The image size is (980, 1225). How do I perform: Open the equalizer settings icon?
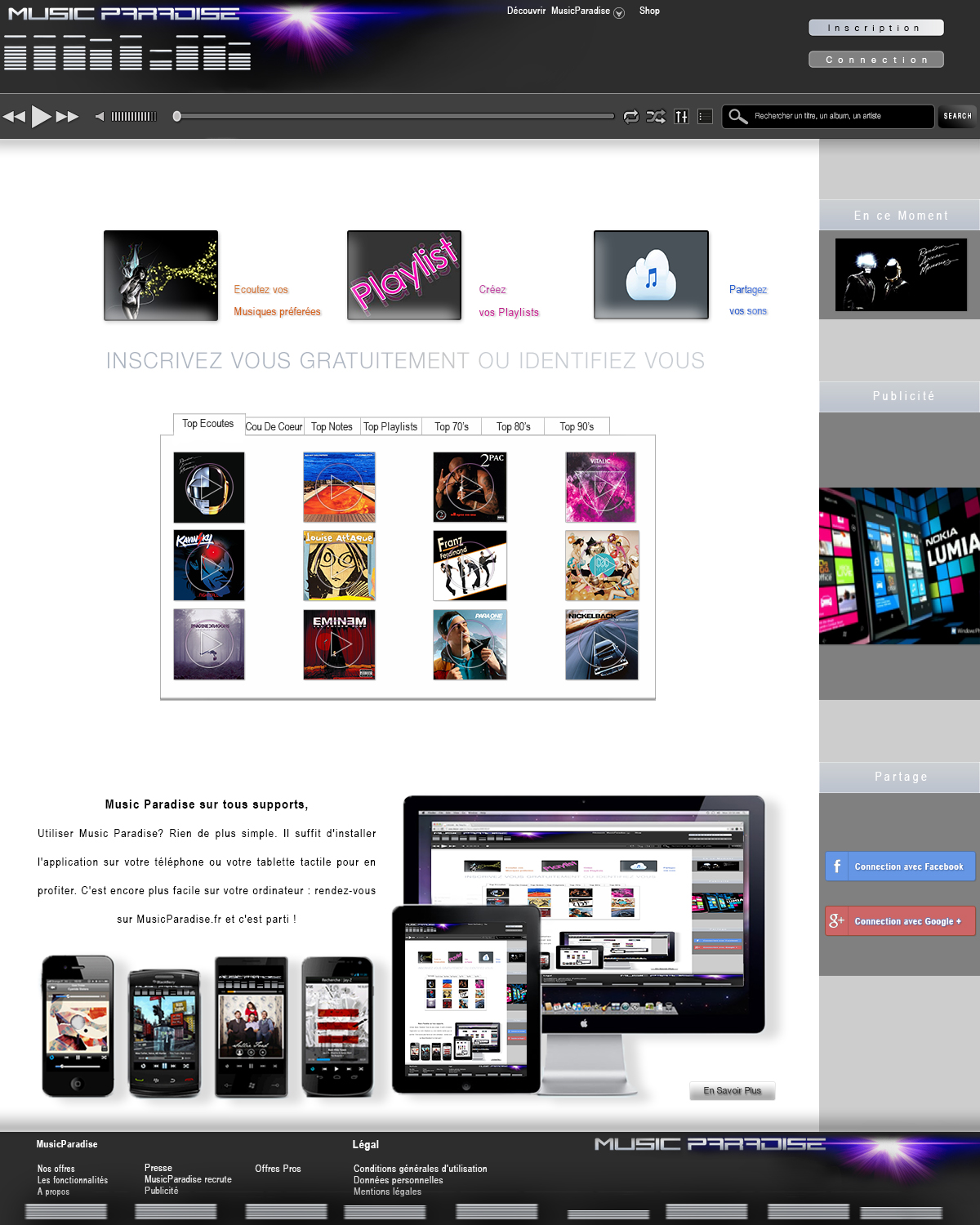[x=682, y=117]
